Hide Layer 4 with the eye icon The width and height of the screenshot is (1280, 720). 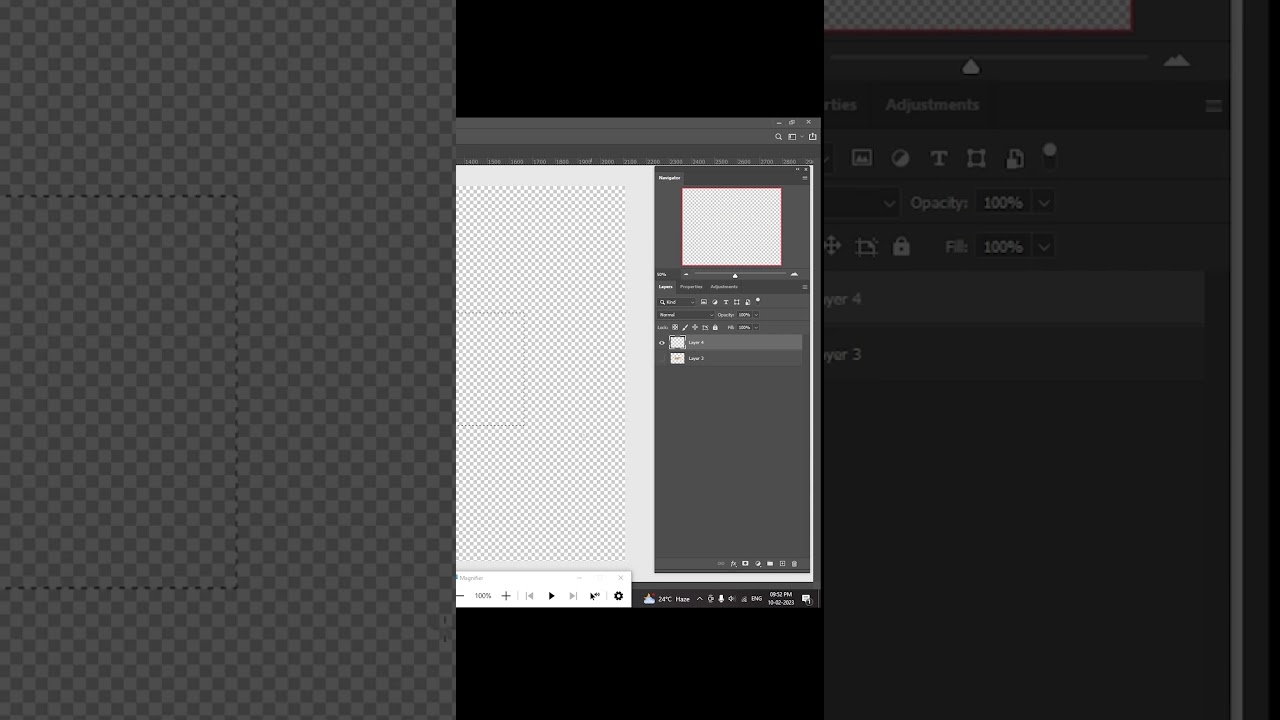click(662, 343)
